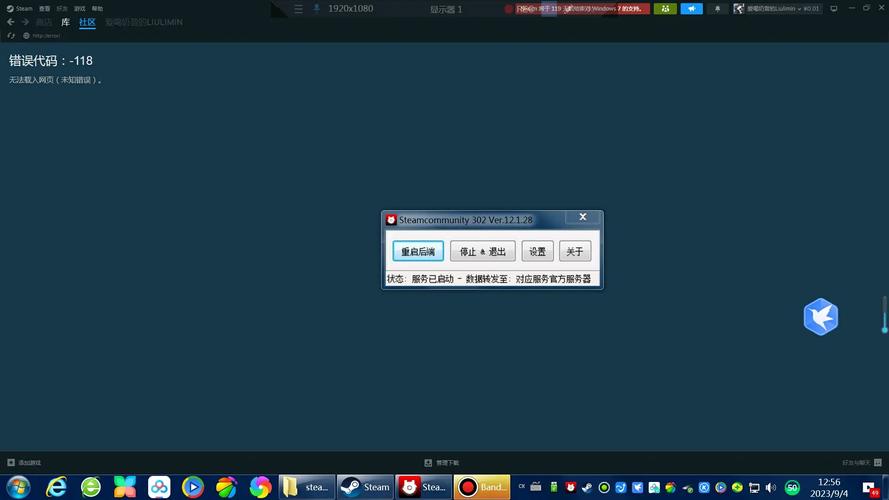This screenshot has height=500, width=889.
Task: Click the blue announcements megaphone button
Action: point(692,9)
